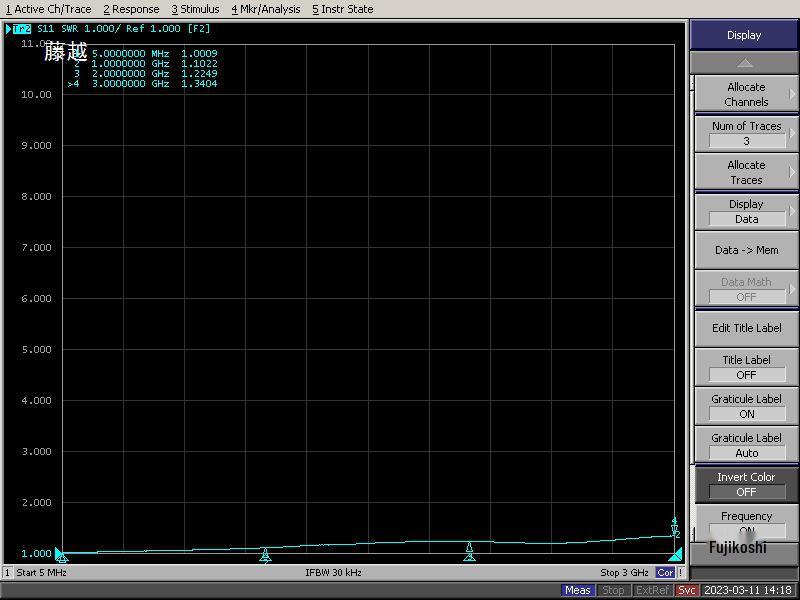Click the Ref 1.000 reference value label
800x600 pixels.
coord(154,29)
